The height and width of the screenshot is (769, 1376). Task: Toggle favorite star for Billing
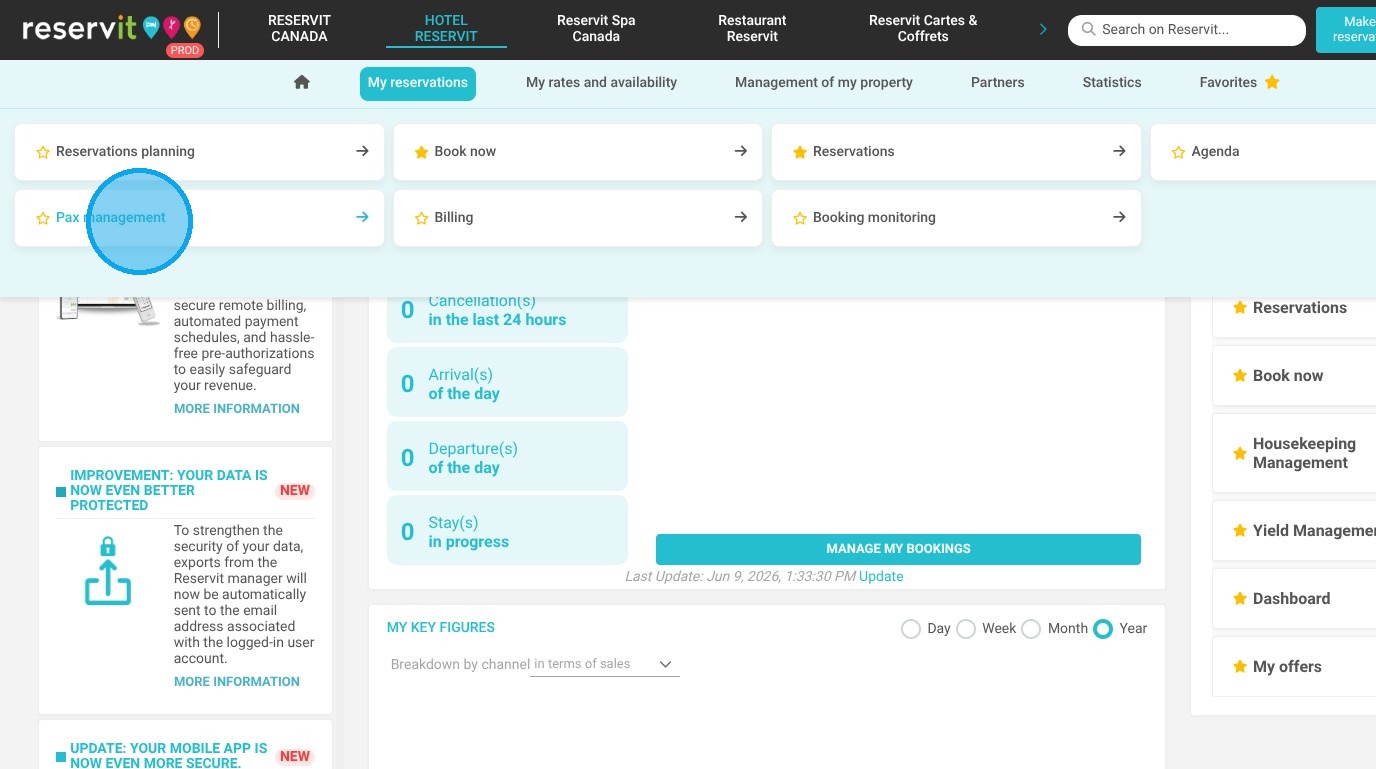(x=421, y=218)
